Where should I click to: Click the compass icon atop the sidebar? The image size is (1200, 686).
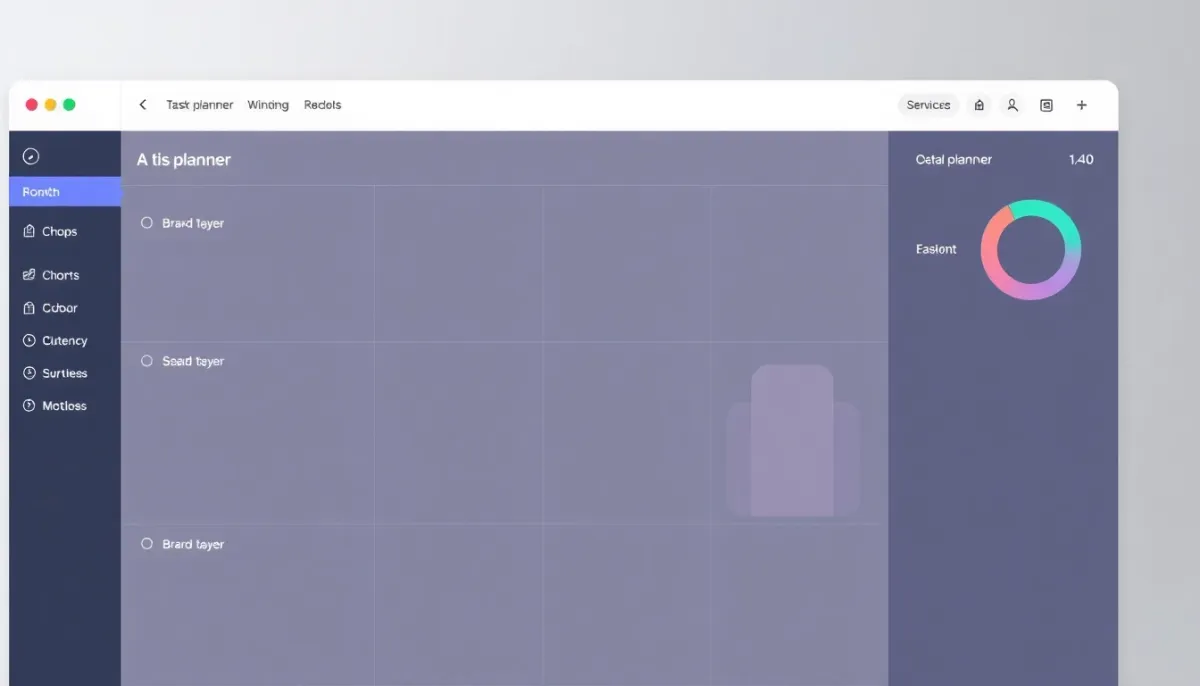tap(30, 156)
